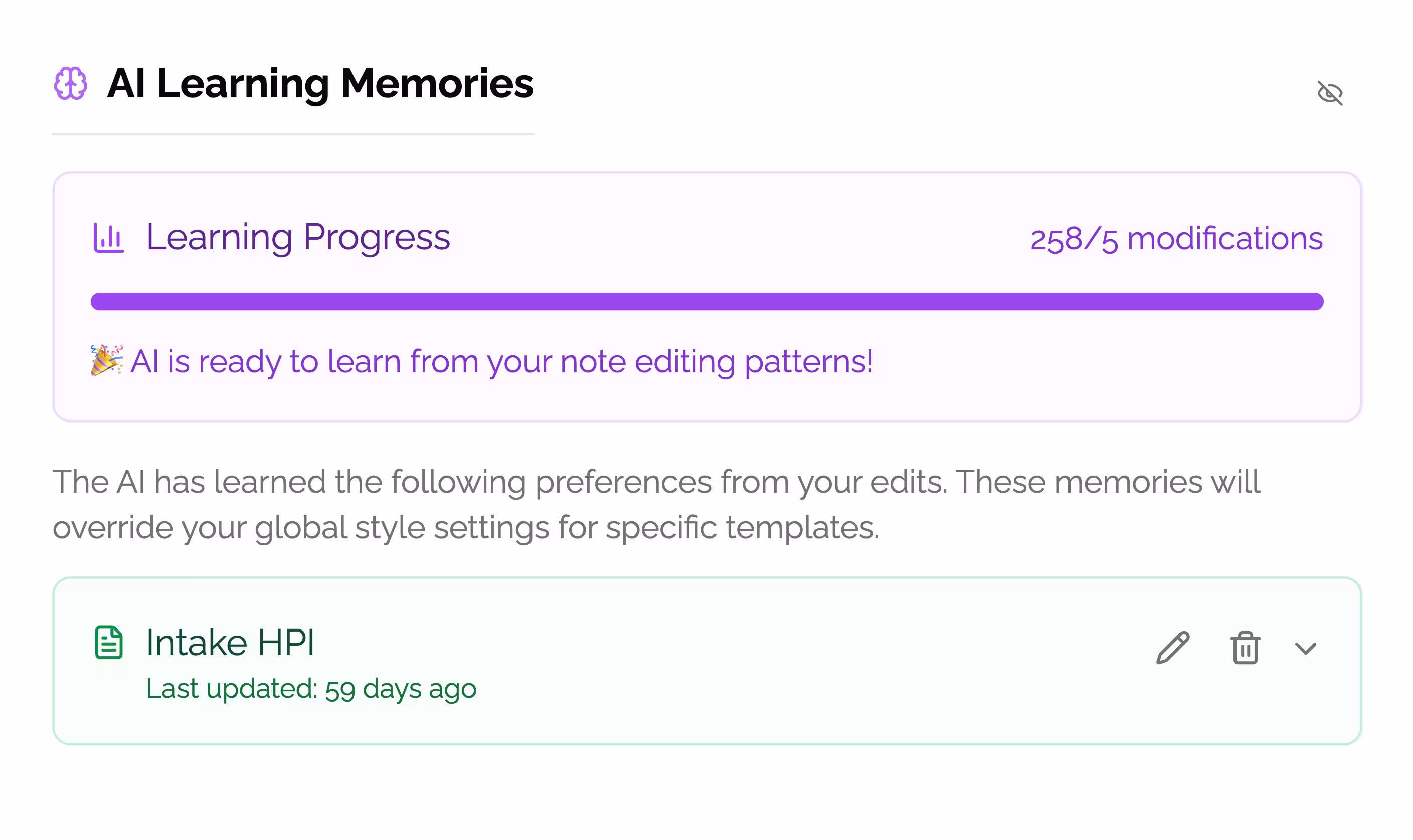Click the bar chart Learning Progress icon

(108, 238)
